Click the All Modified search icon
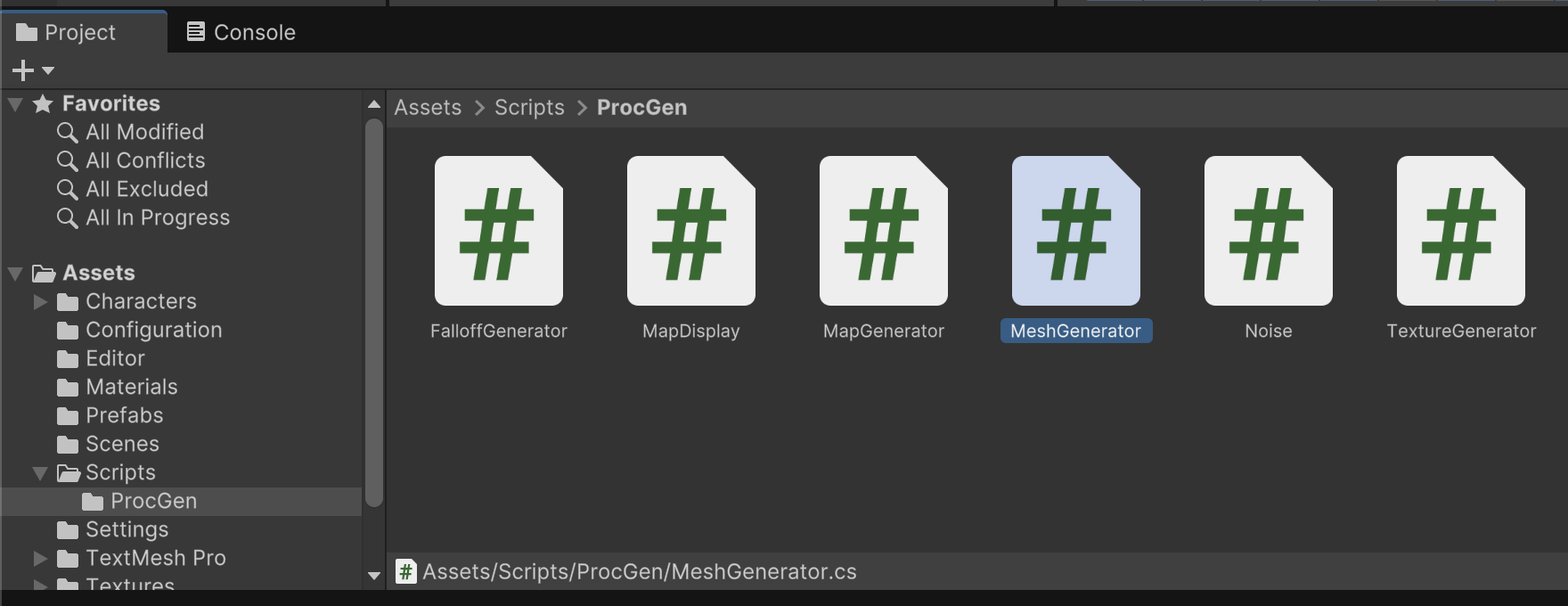 coord(67,133)
